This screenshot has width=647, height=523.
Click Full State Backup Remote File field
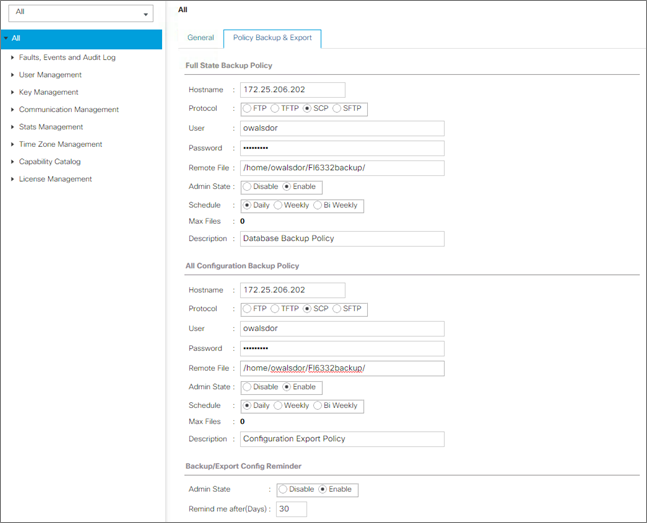(x=342, y=168)
